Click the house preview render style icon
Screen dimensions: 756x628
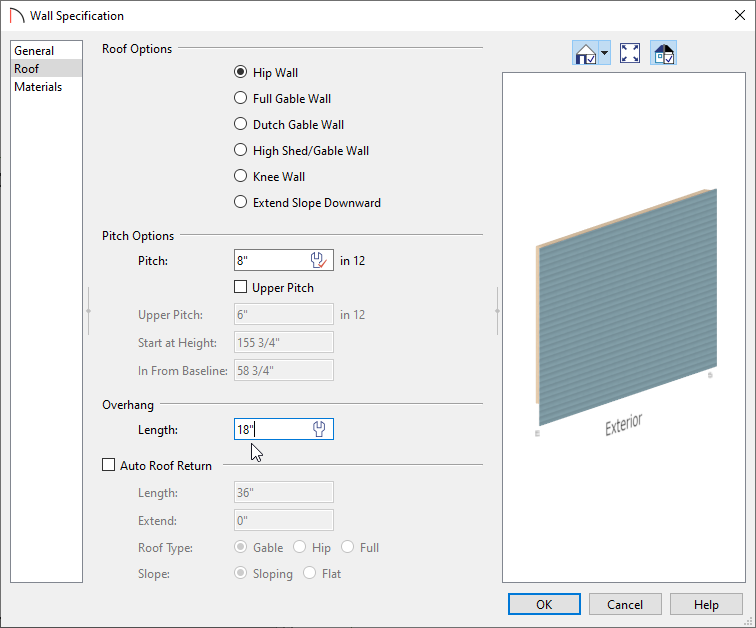click(585, 53)
